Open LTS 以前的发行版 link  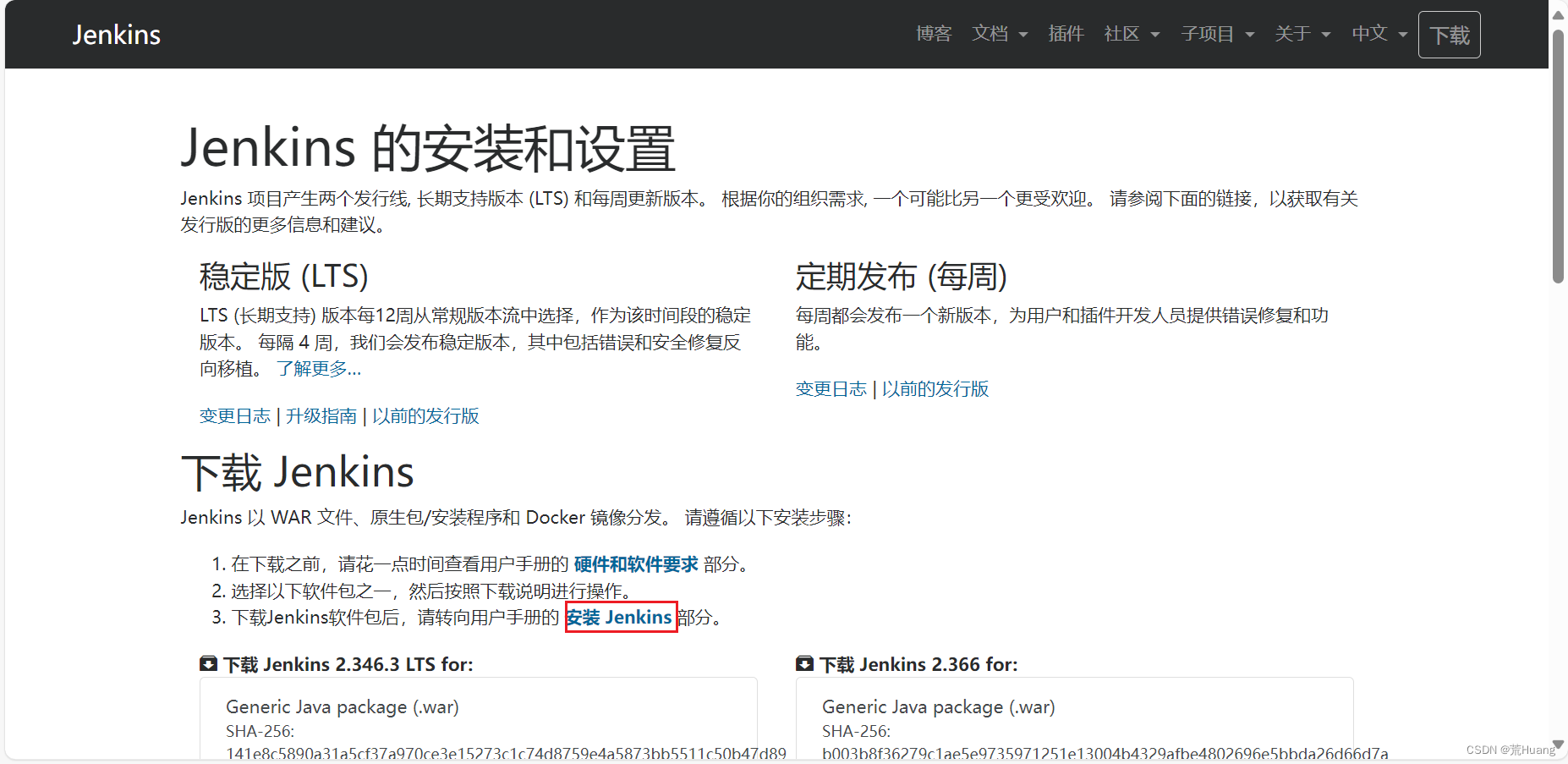tap(425, 416)
